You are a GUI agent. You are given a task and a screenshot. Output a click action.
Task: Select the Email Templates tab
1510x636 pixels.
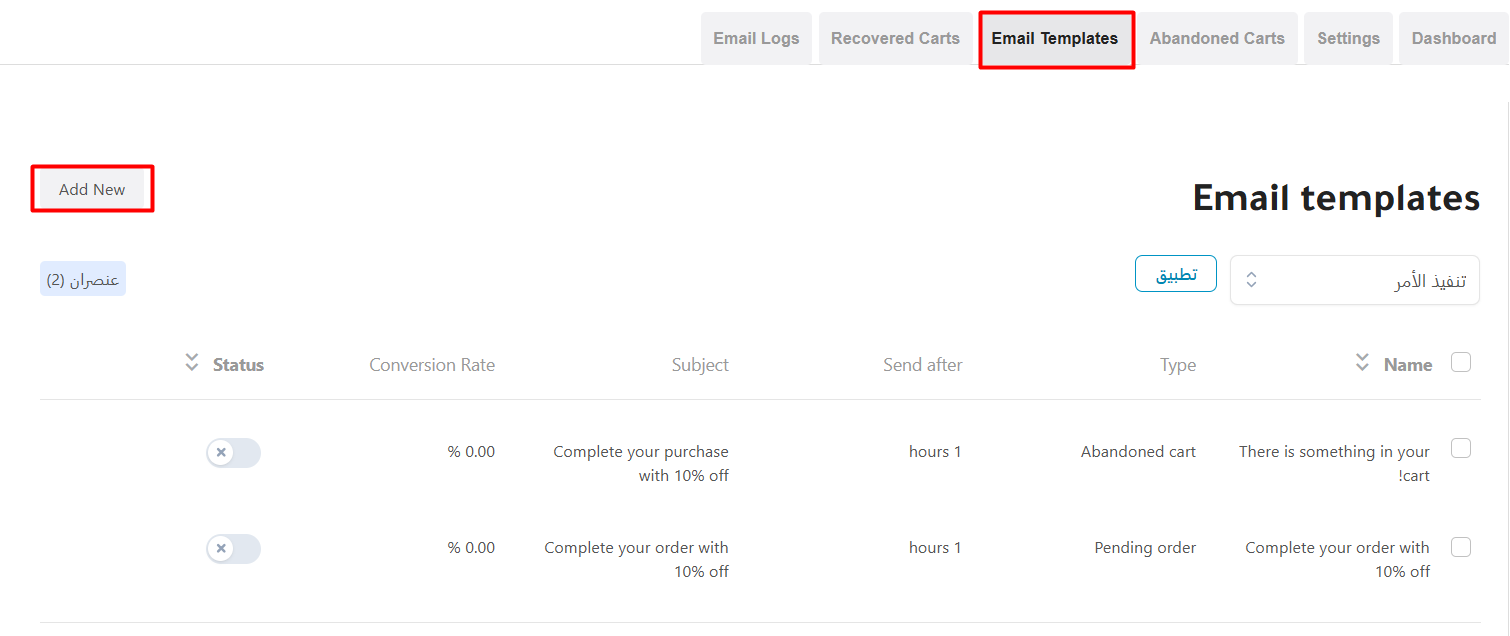point(1055,39)
